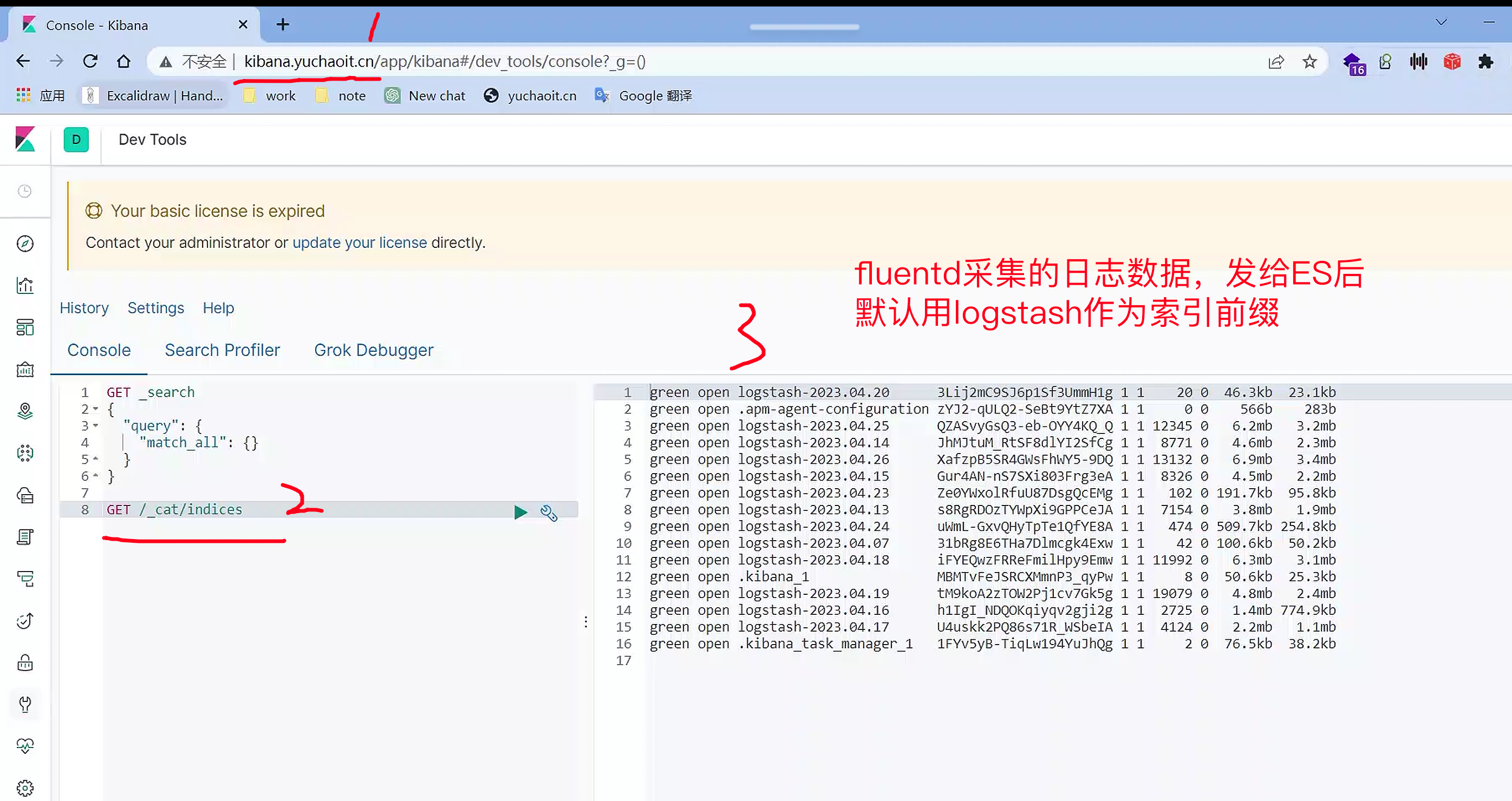Toggle fold marker on line 6

[x=96, y=476]
